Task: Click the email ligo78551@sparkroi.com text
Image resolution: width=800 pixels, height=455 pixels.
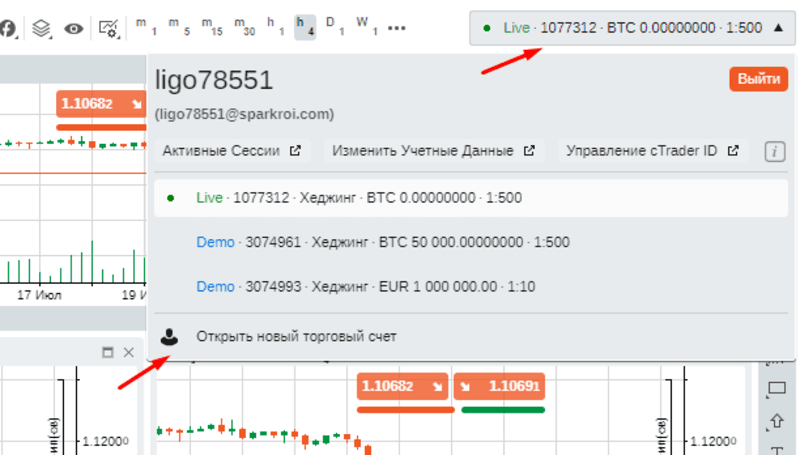Action: click(x=244, y=114)
